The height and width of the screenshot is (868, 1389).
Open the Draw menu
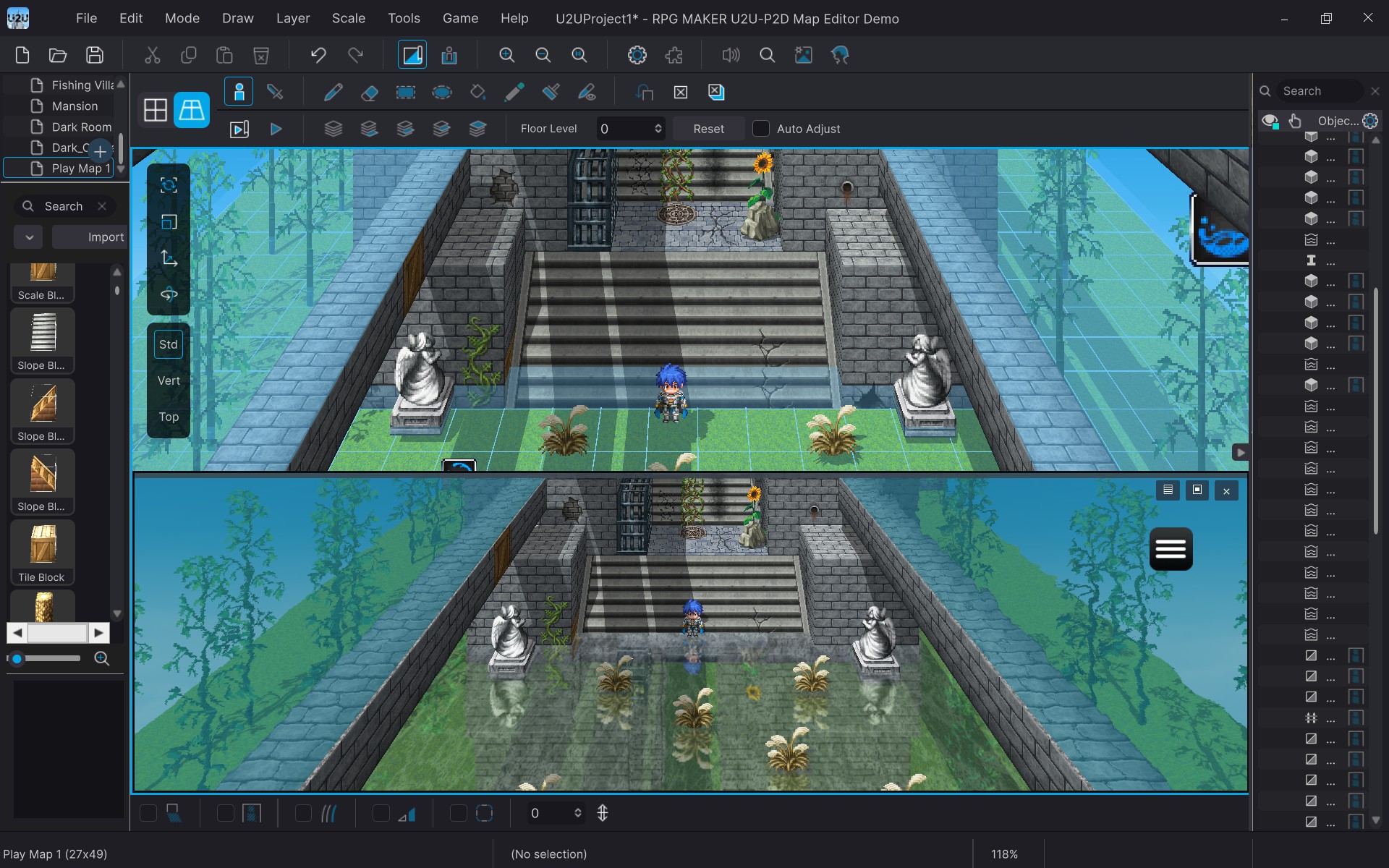[238, 18]
